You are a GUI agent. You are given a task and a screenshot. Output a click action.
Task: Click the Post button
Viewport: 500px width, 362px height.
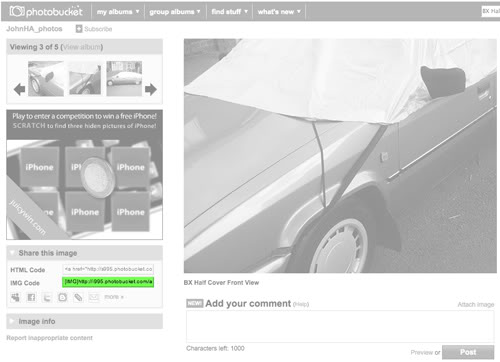468,352
